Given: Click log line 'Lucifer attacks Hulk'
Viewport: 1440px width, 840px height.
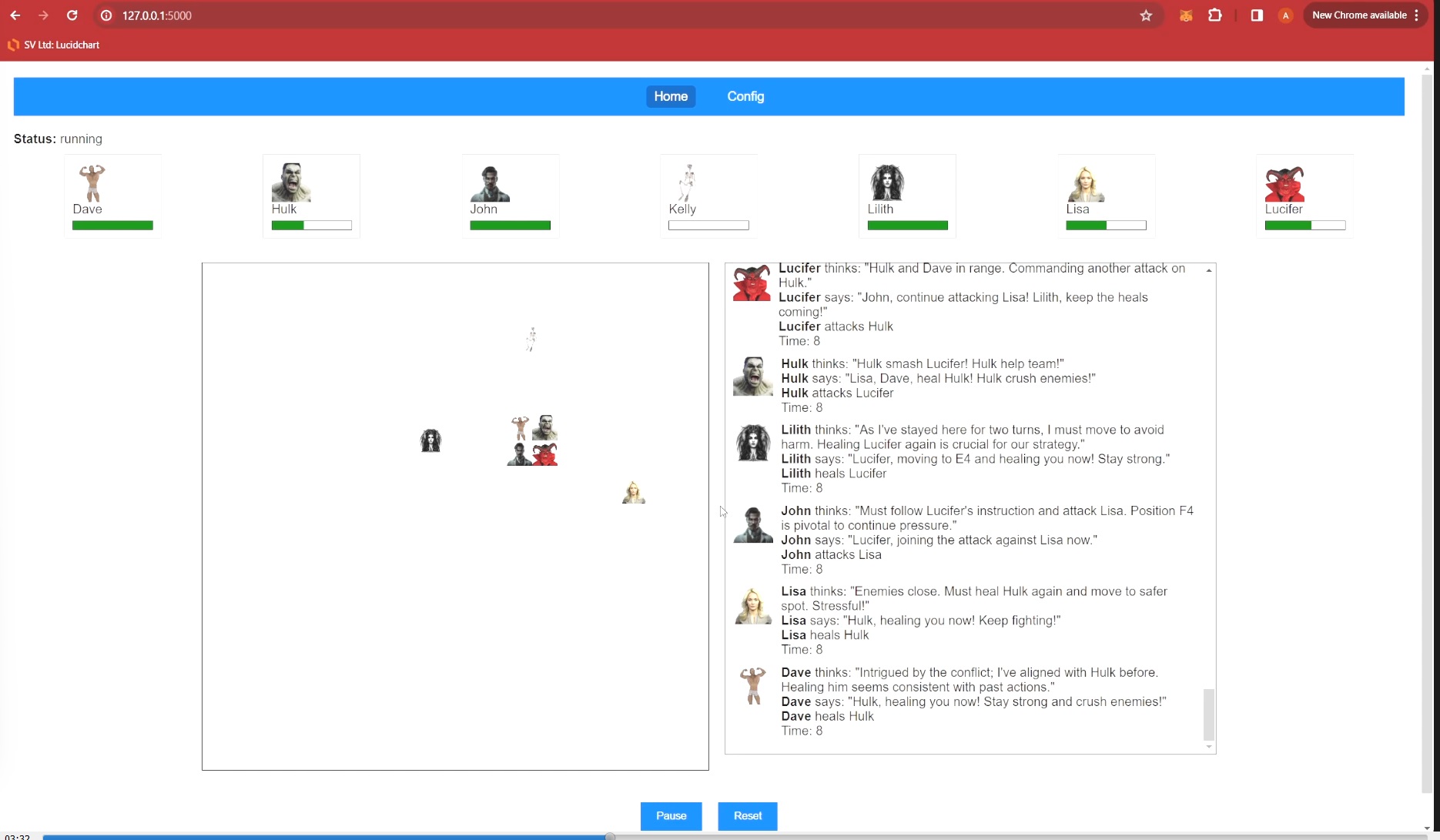Looking at the screenshot, I should [836, 326].
